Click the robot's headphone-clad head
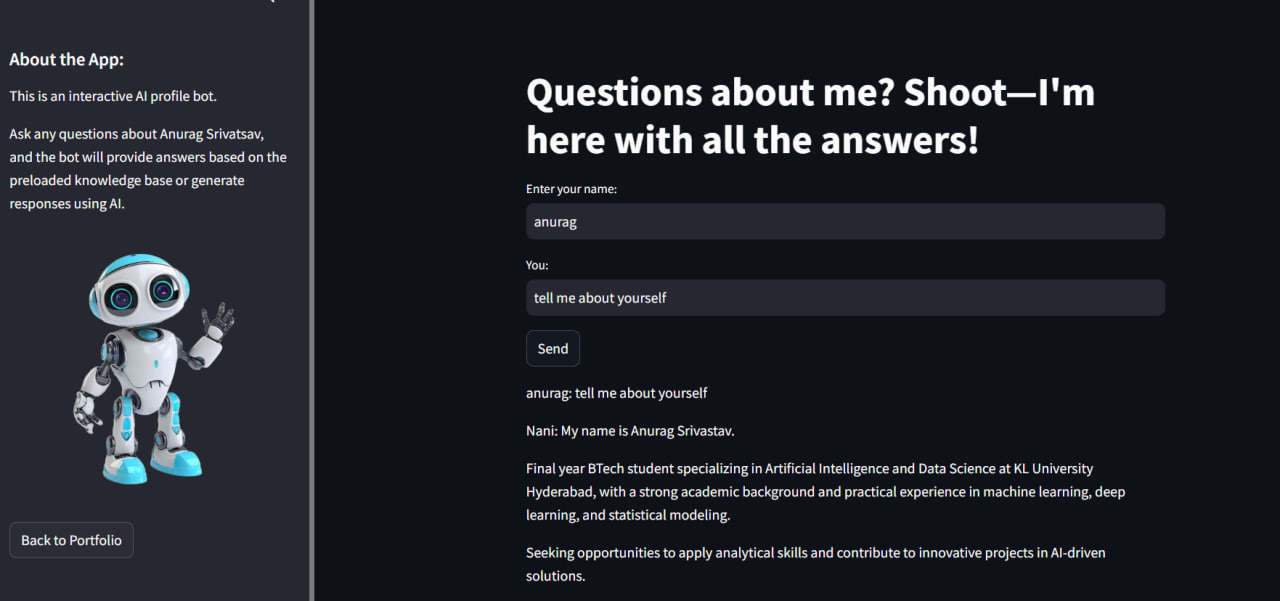1280x601 pixels. point(136,289)
